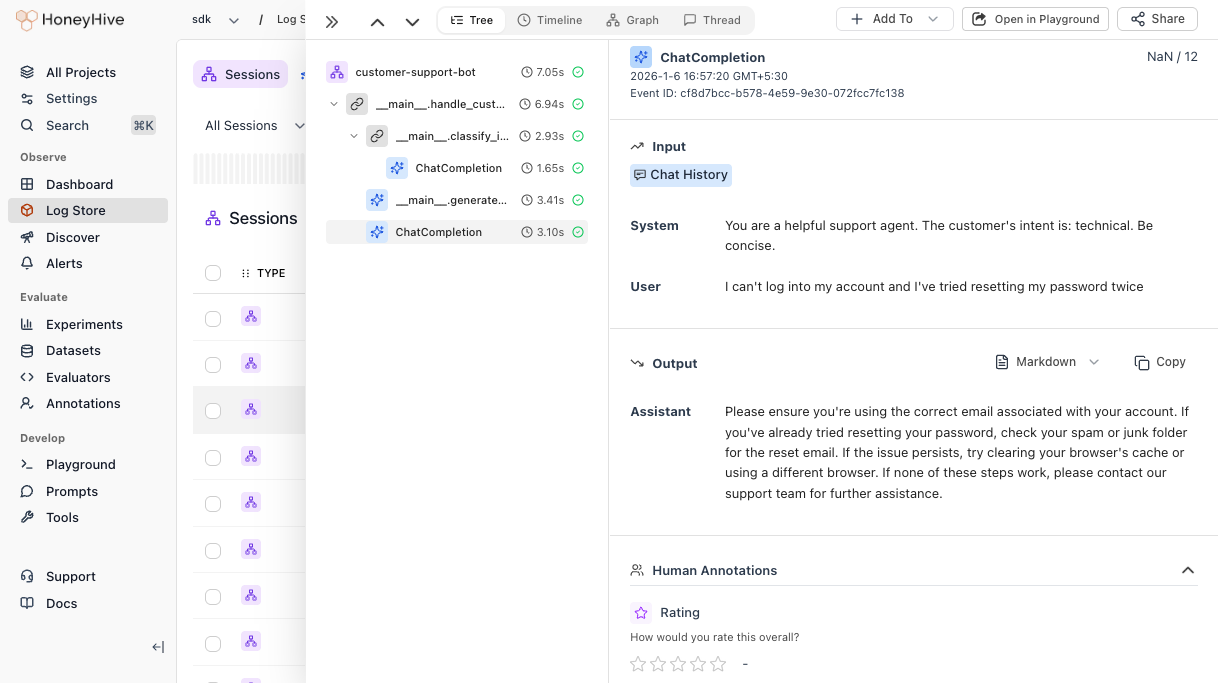Collapse the detail panel with double chevron
The image size is (1218, 683).
tap(332, 21)
